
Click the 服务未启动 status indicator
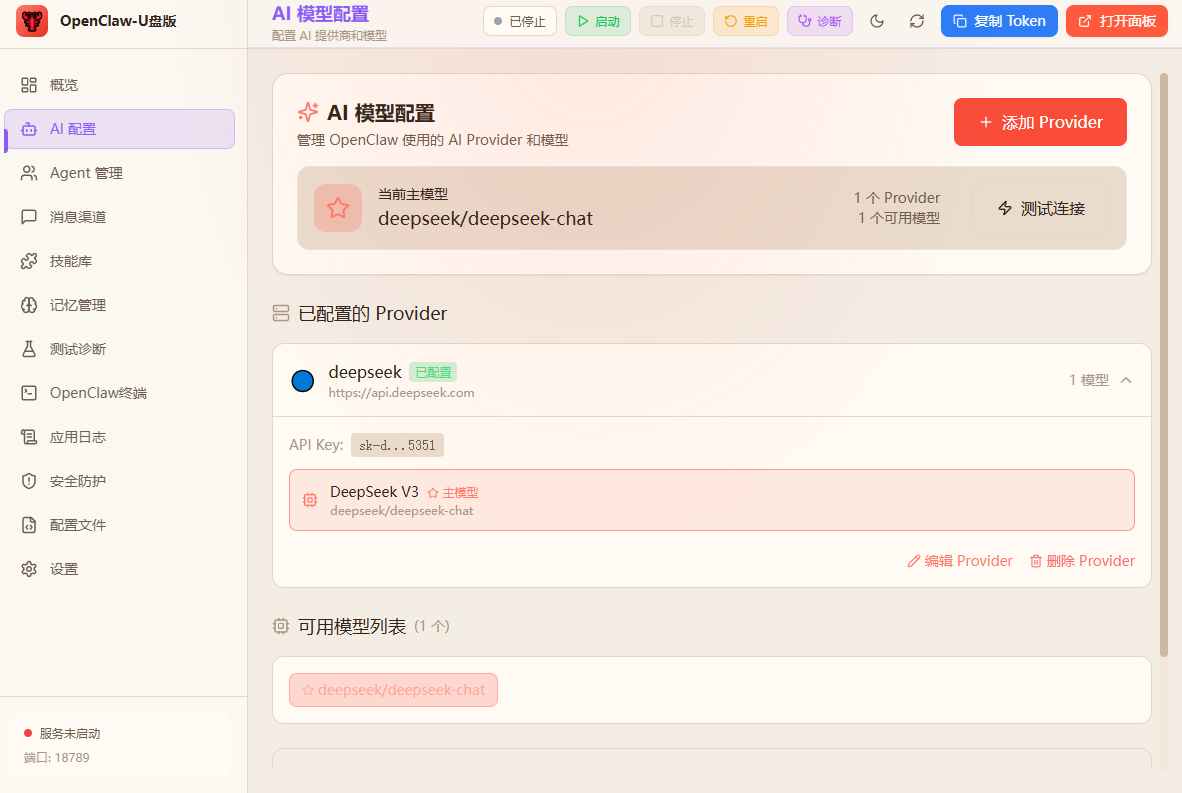(63, 733)
